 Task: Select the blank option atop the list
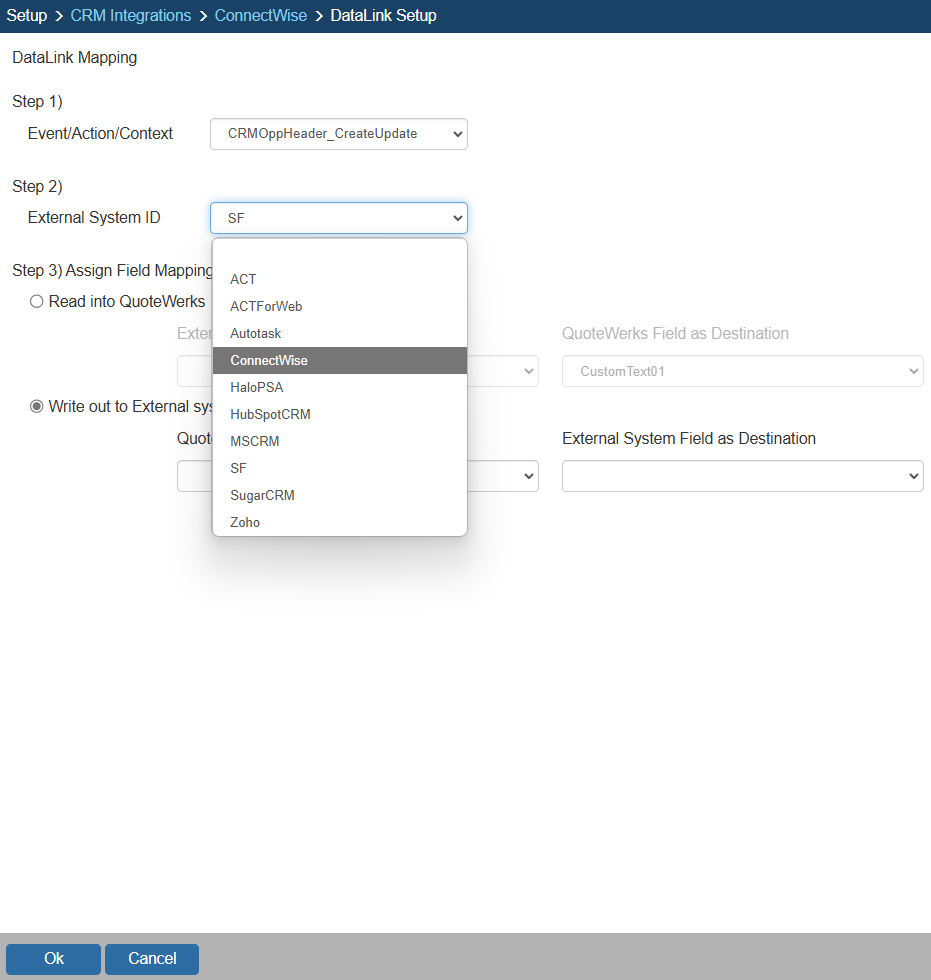click(339, 253)
